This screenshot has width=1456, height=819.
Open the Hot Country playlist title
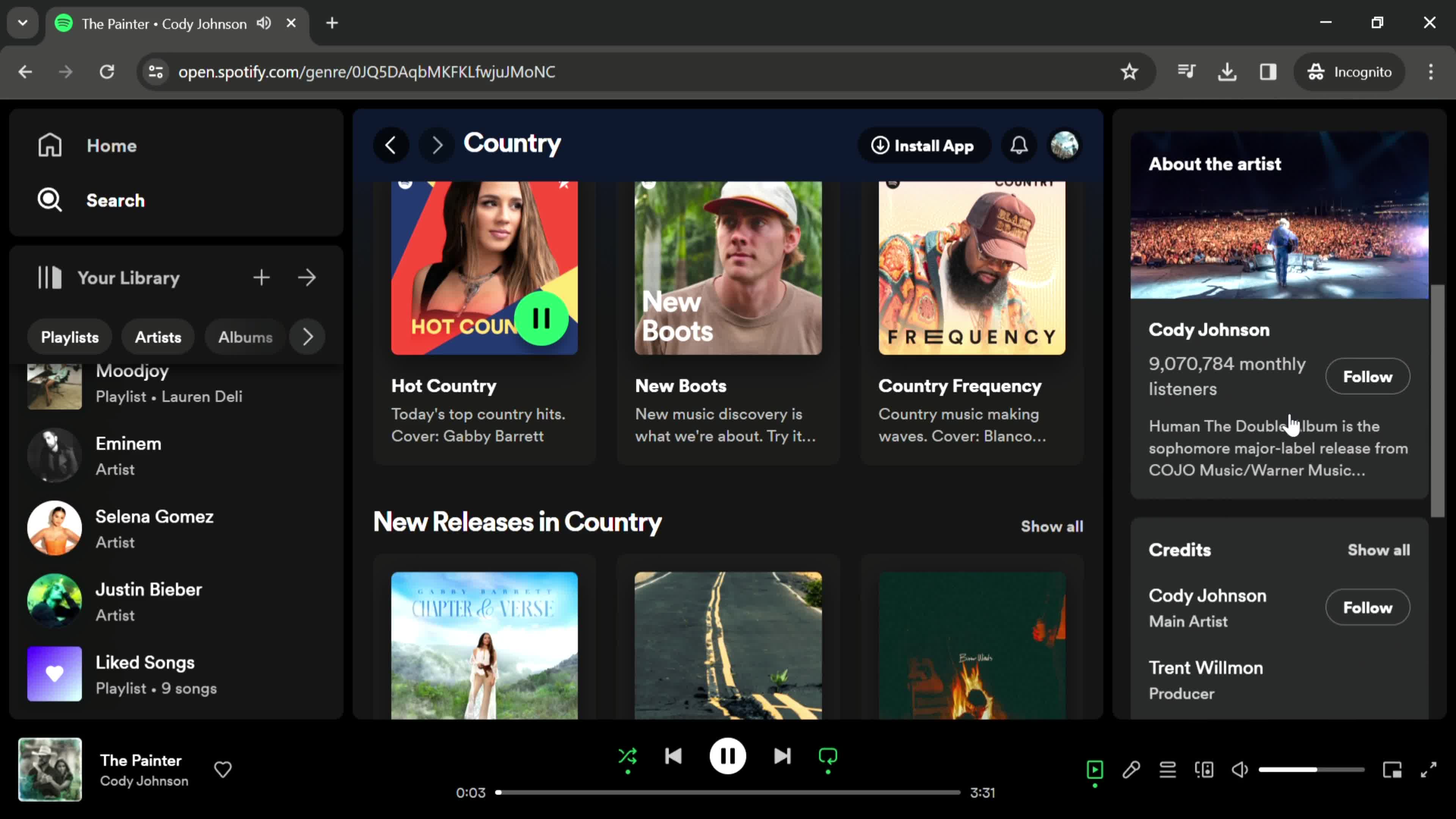coord(444,386)
